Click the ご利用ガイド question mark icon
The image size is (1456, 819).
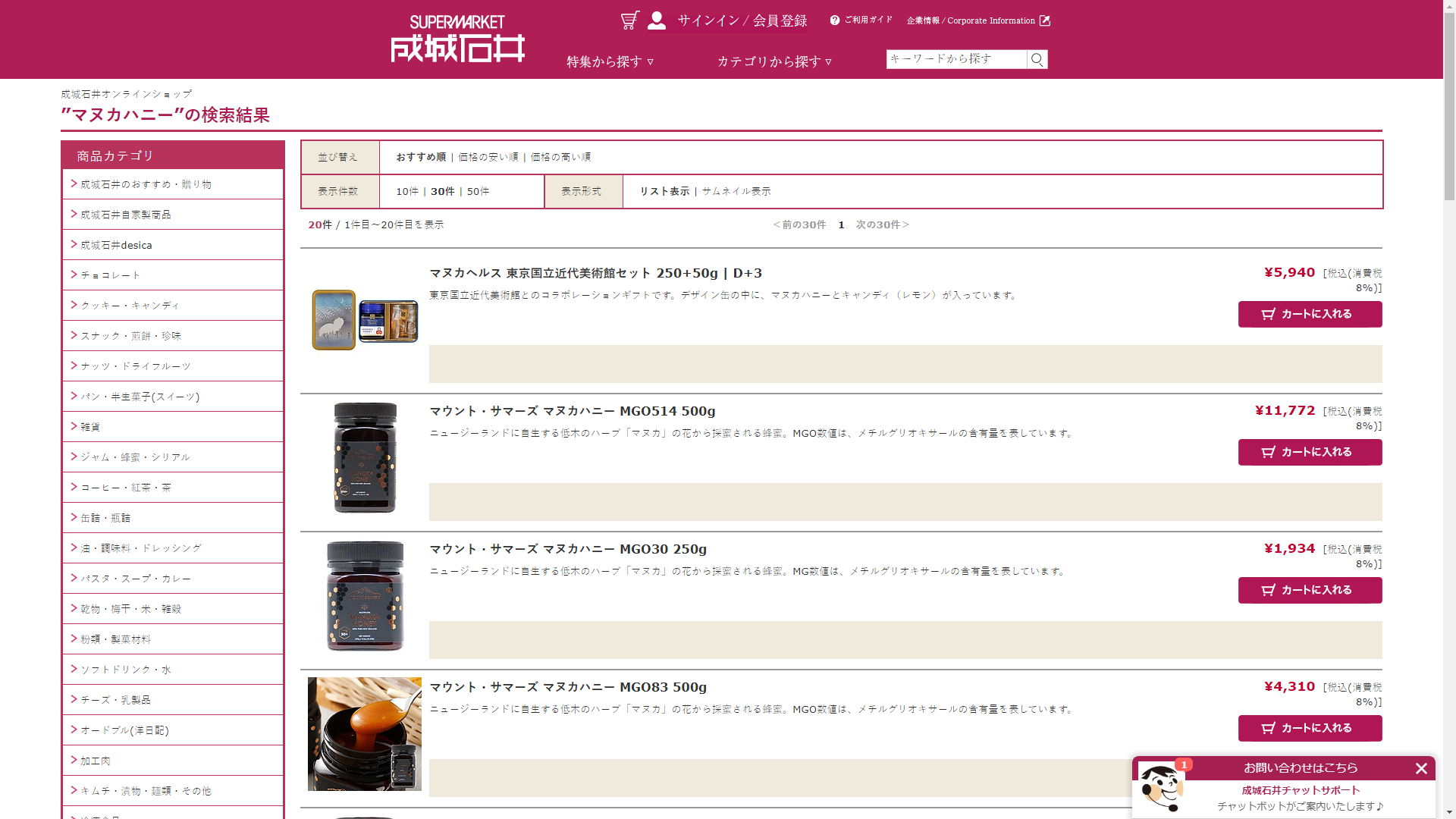835,20
